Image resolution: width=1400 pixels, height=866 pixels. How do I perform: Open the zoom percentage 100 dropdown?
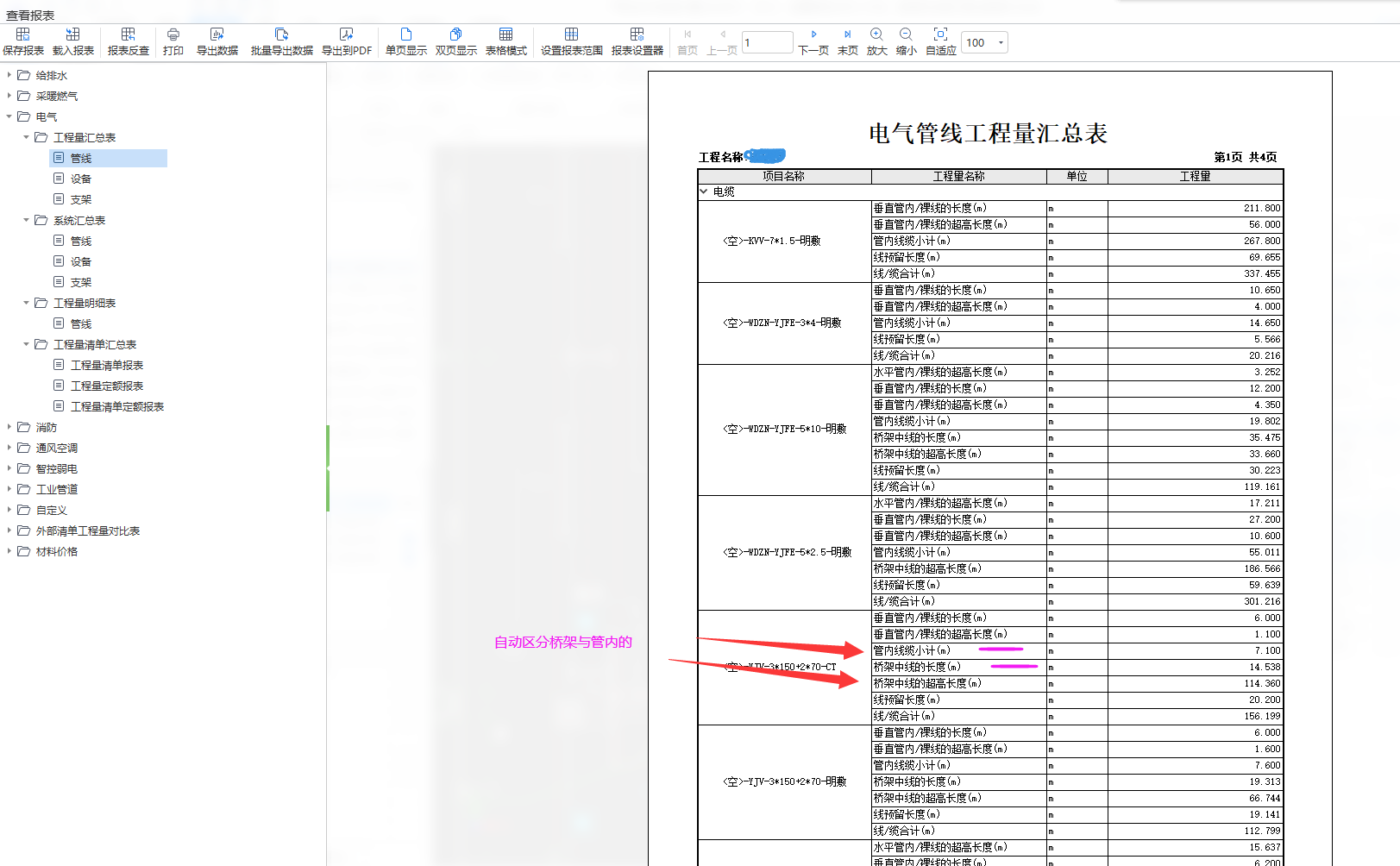[x=1001, y=42]
